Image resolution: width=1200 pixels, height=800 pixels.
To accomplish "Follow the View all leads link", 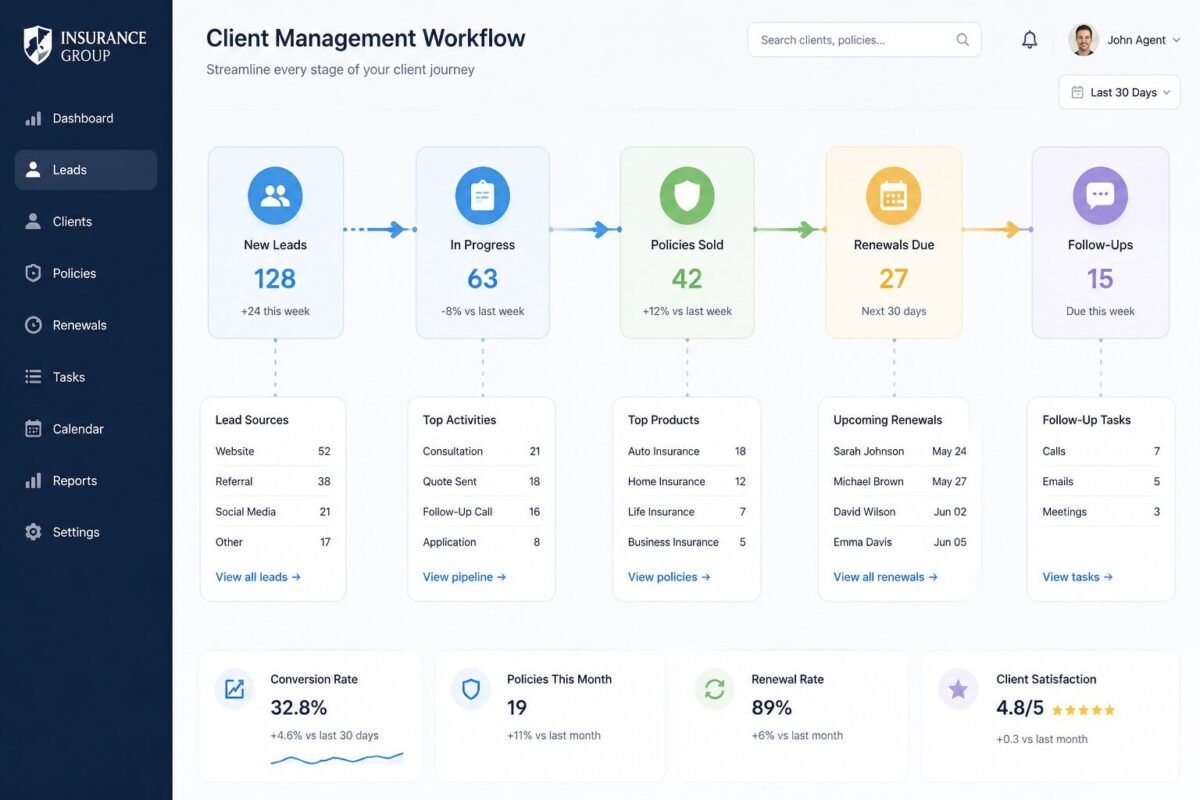I will coord(258,577).
